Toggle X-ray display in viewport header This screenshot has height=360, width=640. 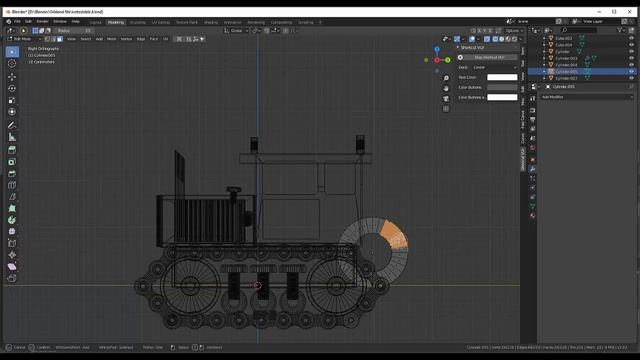pyautogui.click(x=487, y=39)
